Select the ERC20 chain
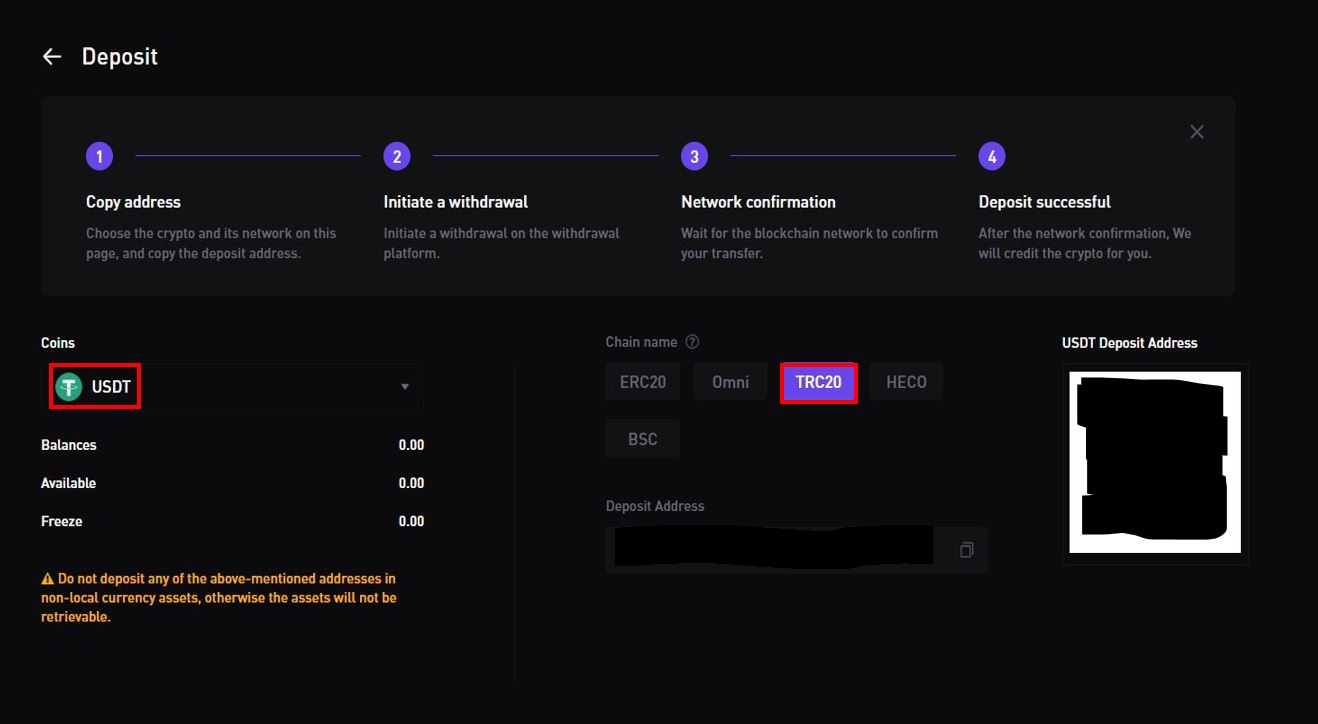 tap(643, 382)
